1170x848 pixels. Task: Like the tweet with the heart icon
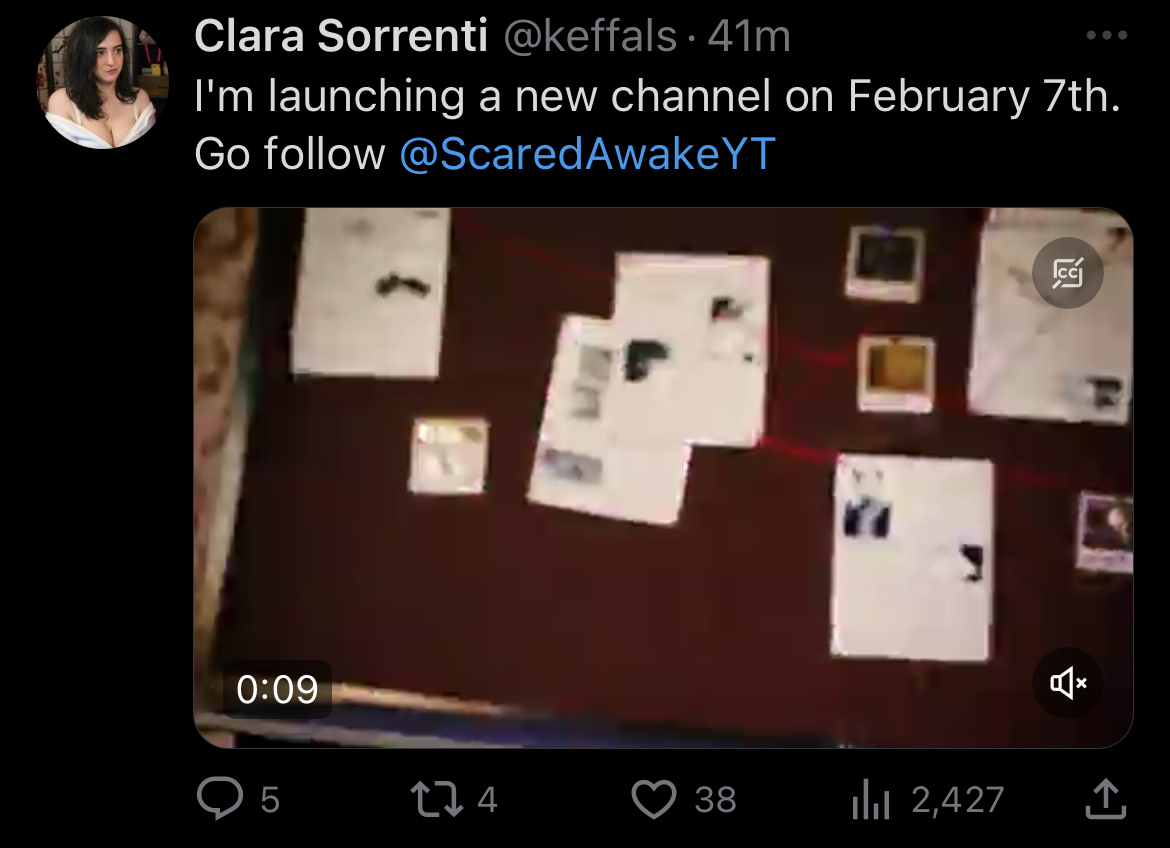tap(654, 799)
